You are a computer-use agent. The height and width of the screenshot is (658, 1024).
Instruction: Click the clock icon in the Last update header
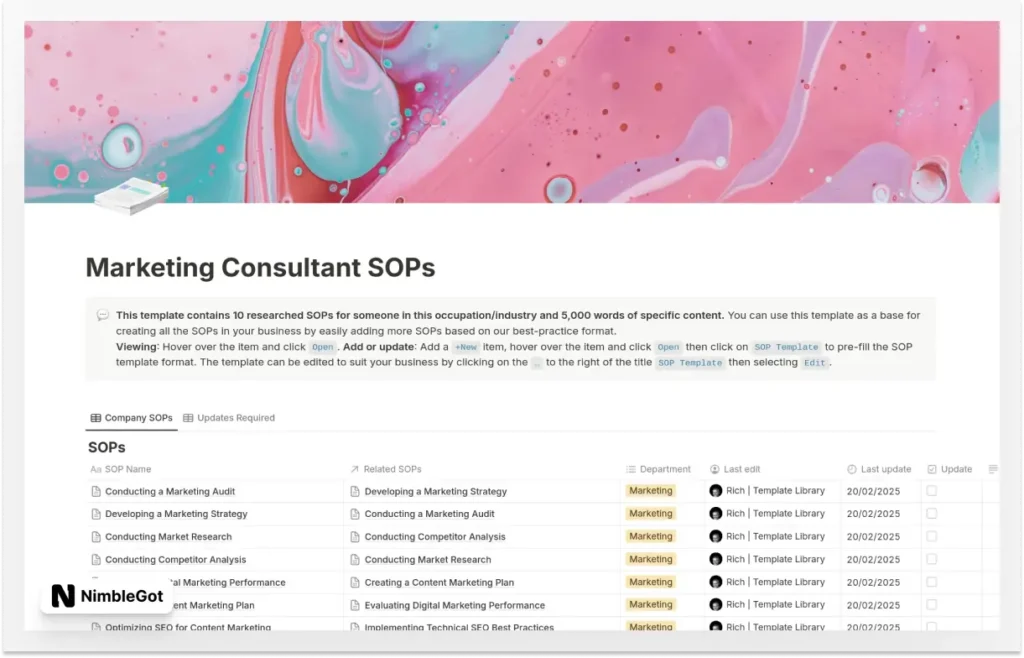[x=851, y=469]
